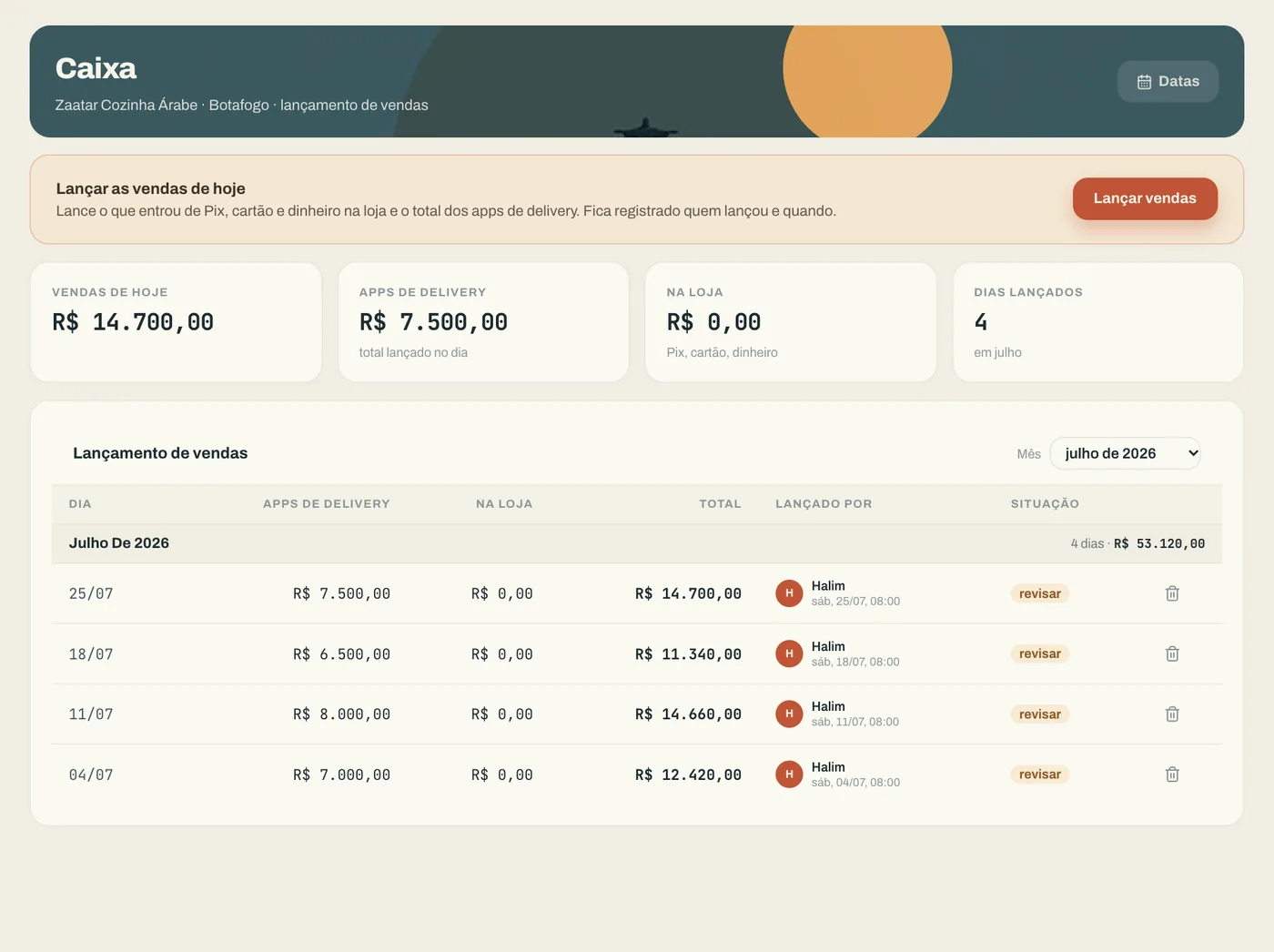Select the Dias lançados card
Screen dimensions: 1274x952
click(1098, 322)
